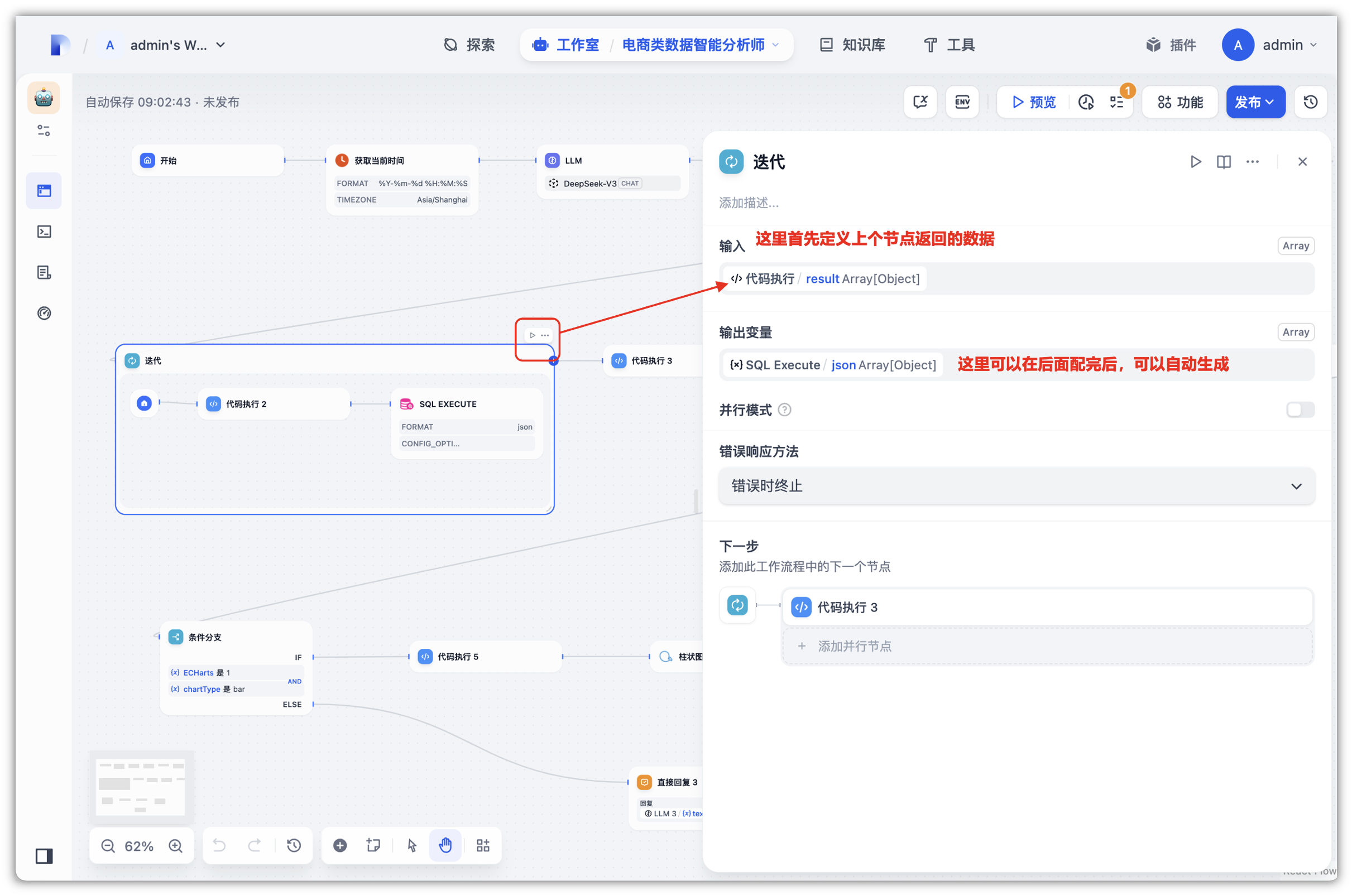Expand the 错误时终止 dropdown

(1017, 486)
